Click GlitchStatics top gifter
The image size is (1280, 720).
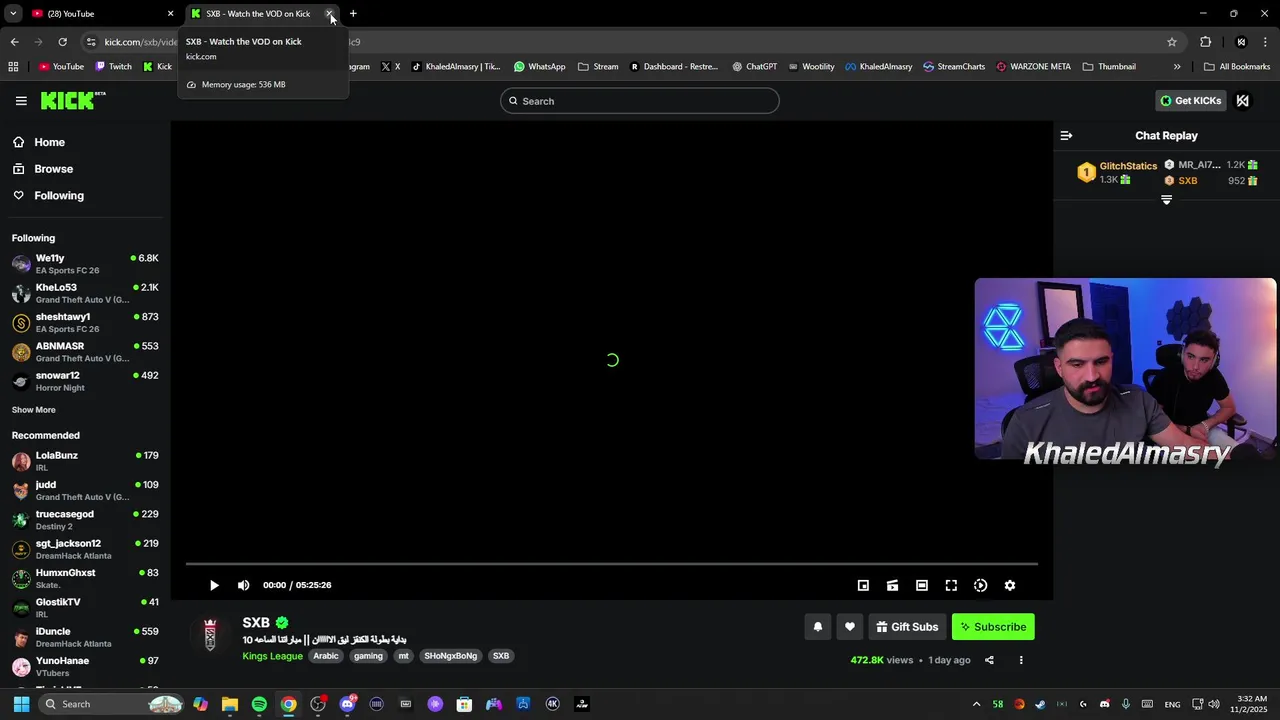pos(1117,172)
